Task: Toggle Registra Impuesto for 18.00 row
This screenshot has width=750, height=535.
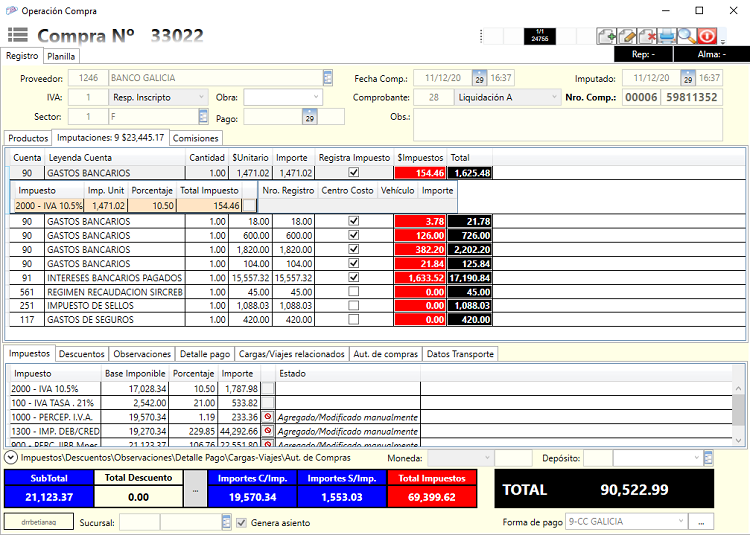Action: click(x=353, y=221)
